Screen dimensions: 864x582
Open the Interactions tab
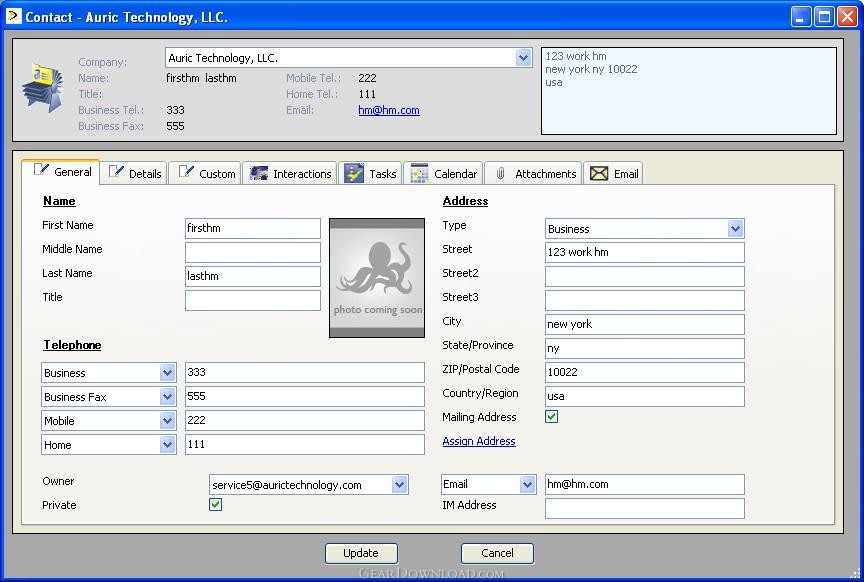[x=290, y=173]
